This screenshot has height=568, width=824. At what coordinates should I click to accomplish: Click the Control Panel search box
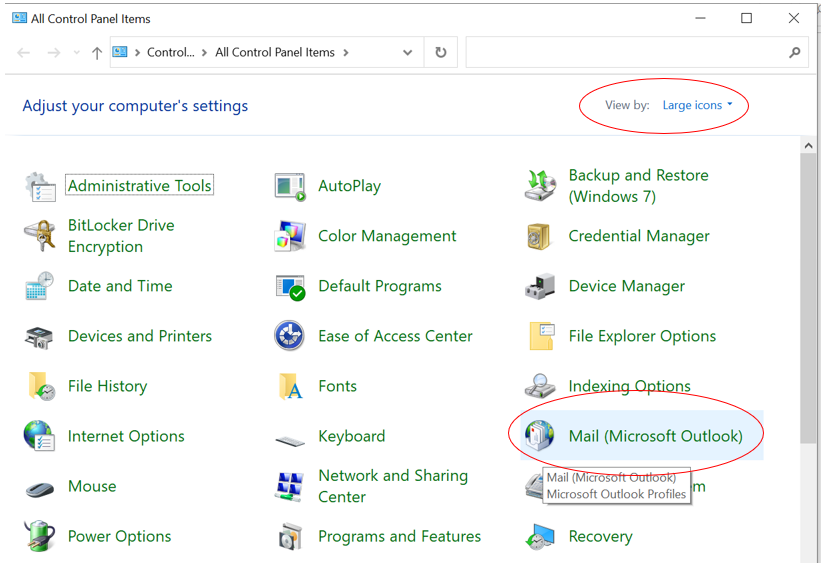(x=625, y=53)
